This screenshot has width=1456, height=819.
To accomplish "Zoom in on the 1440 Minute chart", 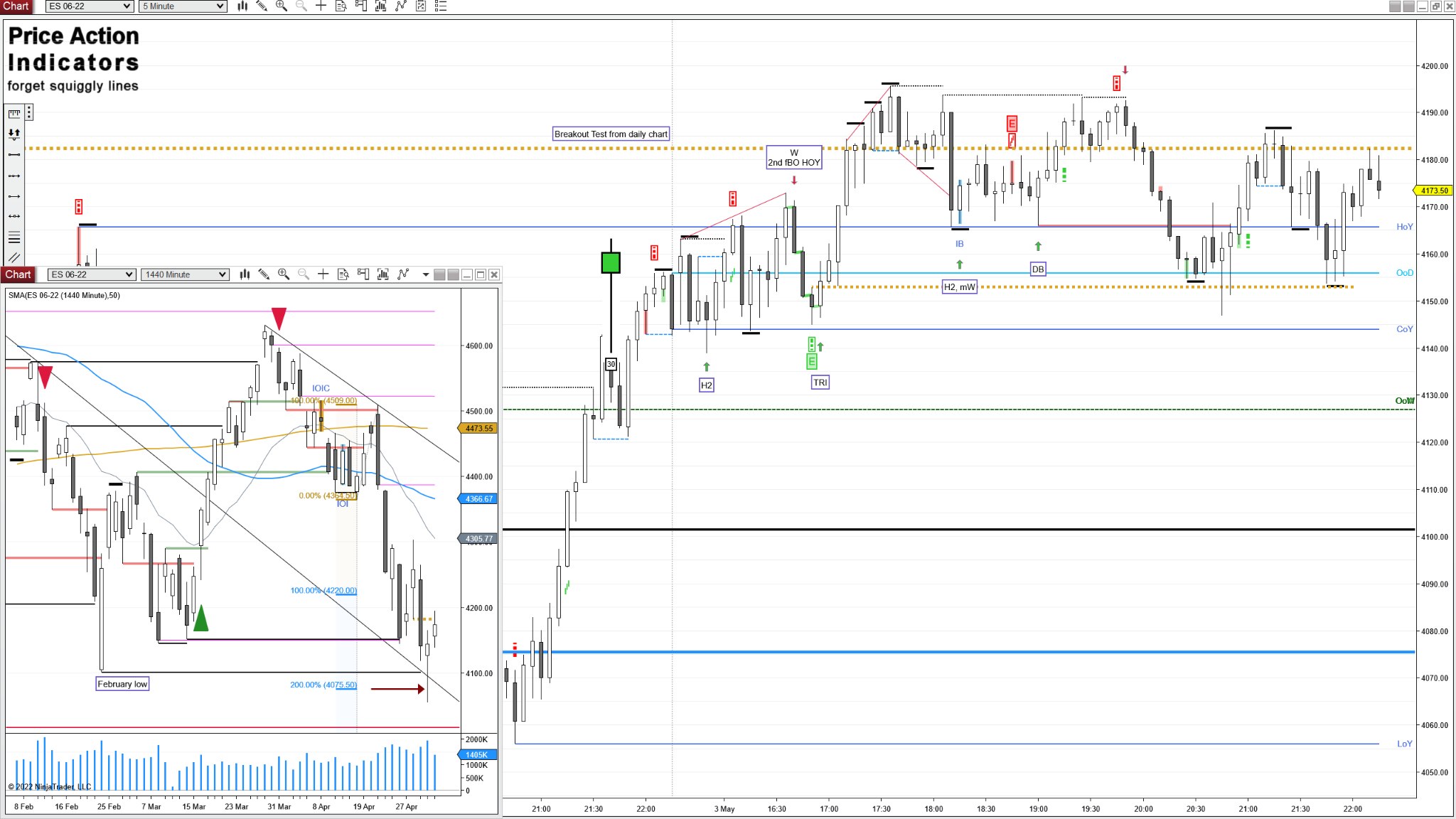I will (284, 274).
